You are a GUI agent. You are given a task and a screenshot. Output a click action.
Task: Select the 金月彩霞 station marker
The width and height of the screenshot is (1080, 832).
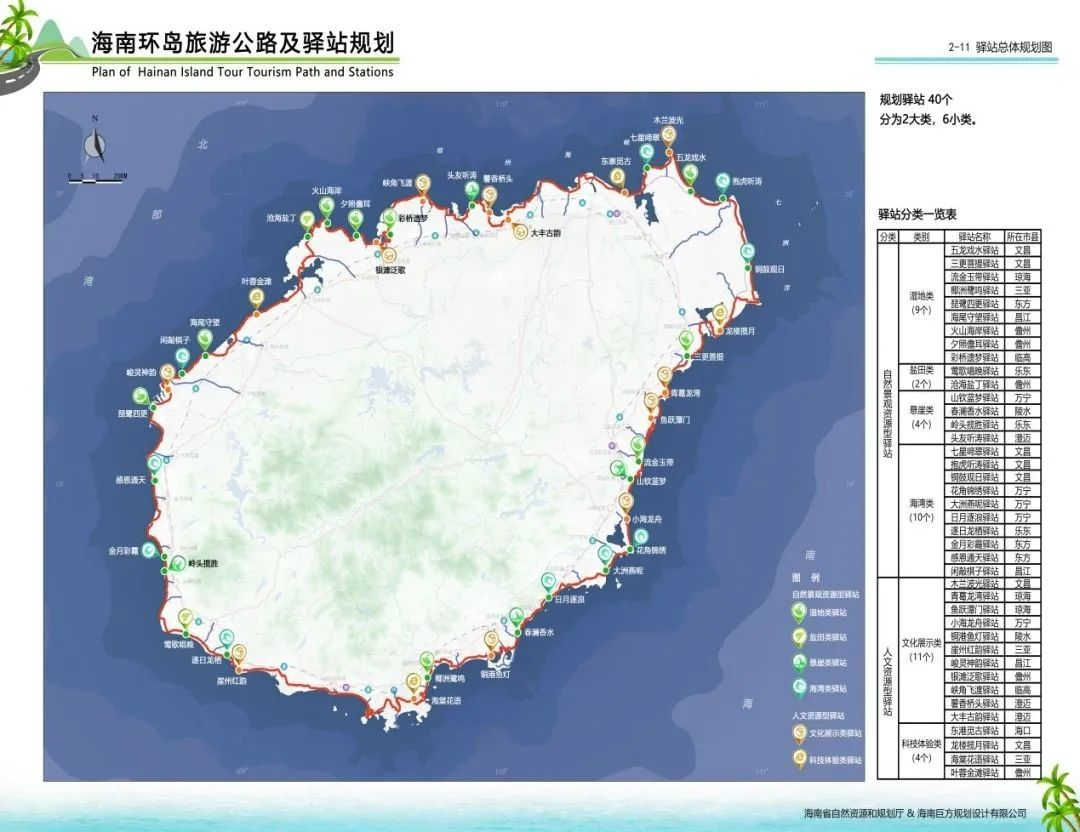pyautogui.click(x=150, y=550)
